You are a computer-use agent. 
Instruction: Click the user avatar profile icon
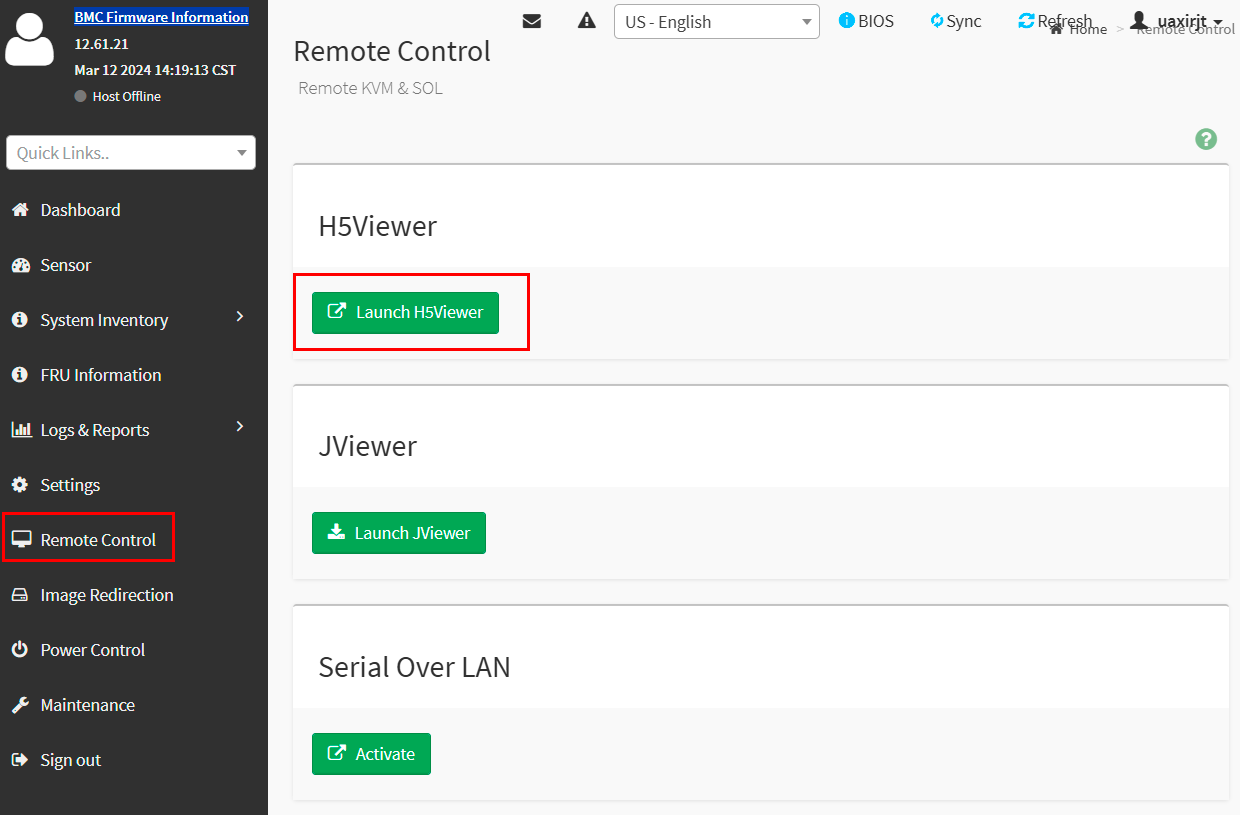30,41
